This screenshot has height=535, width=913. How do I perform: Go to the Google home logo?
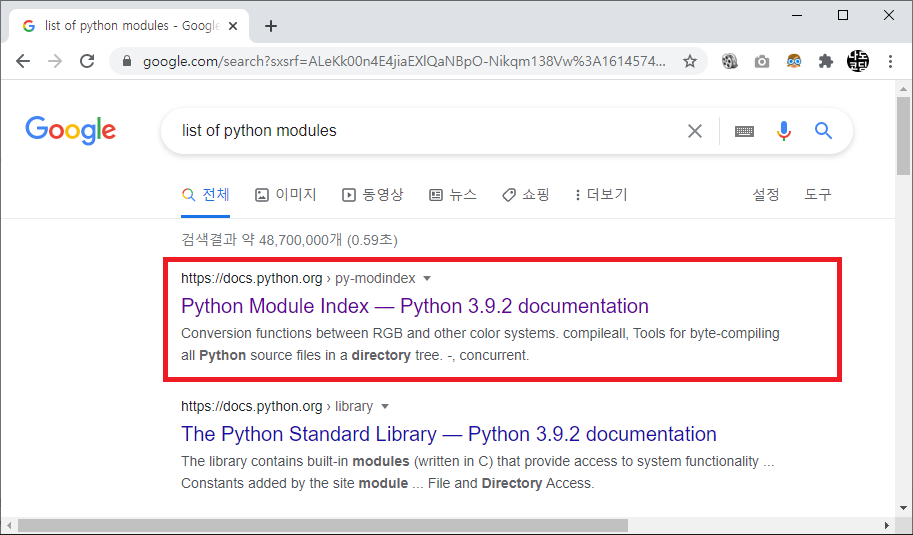point(70,130)
